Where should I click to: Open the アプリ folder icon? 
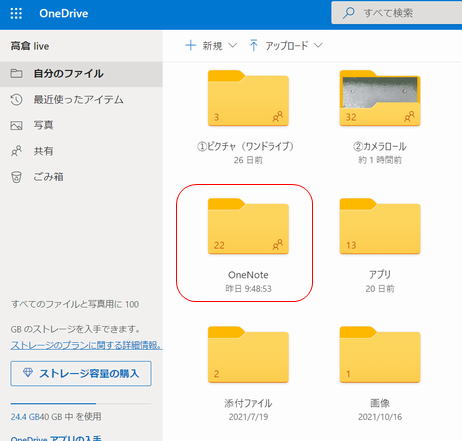pos(380,226)
